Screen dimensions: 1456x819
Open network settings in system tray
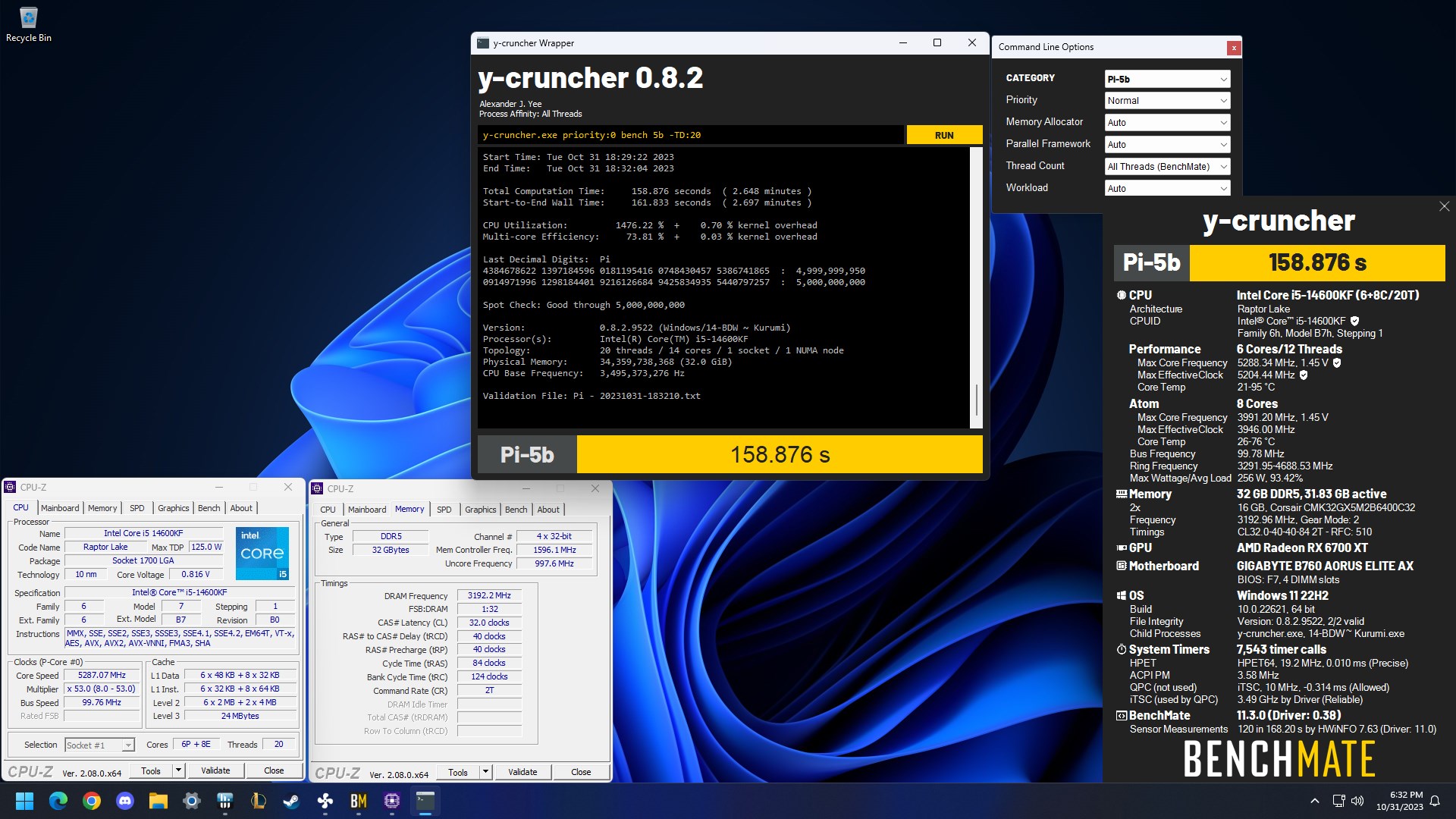(1339, 801)
